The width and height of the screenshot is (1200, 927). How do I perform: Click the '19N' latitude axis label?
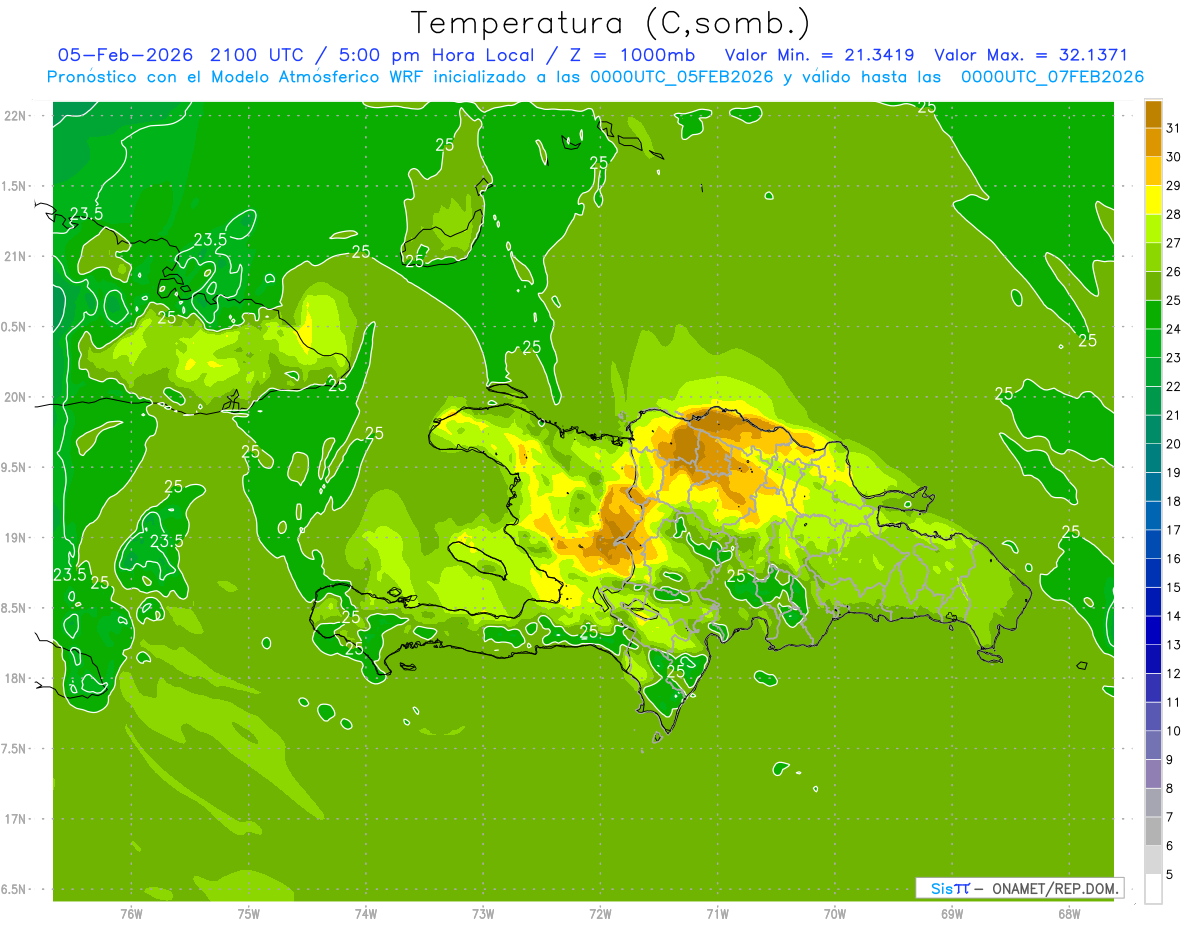tap(15, 538)
